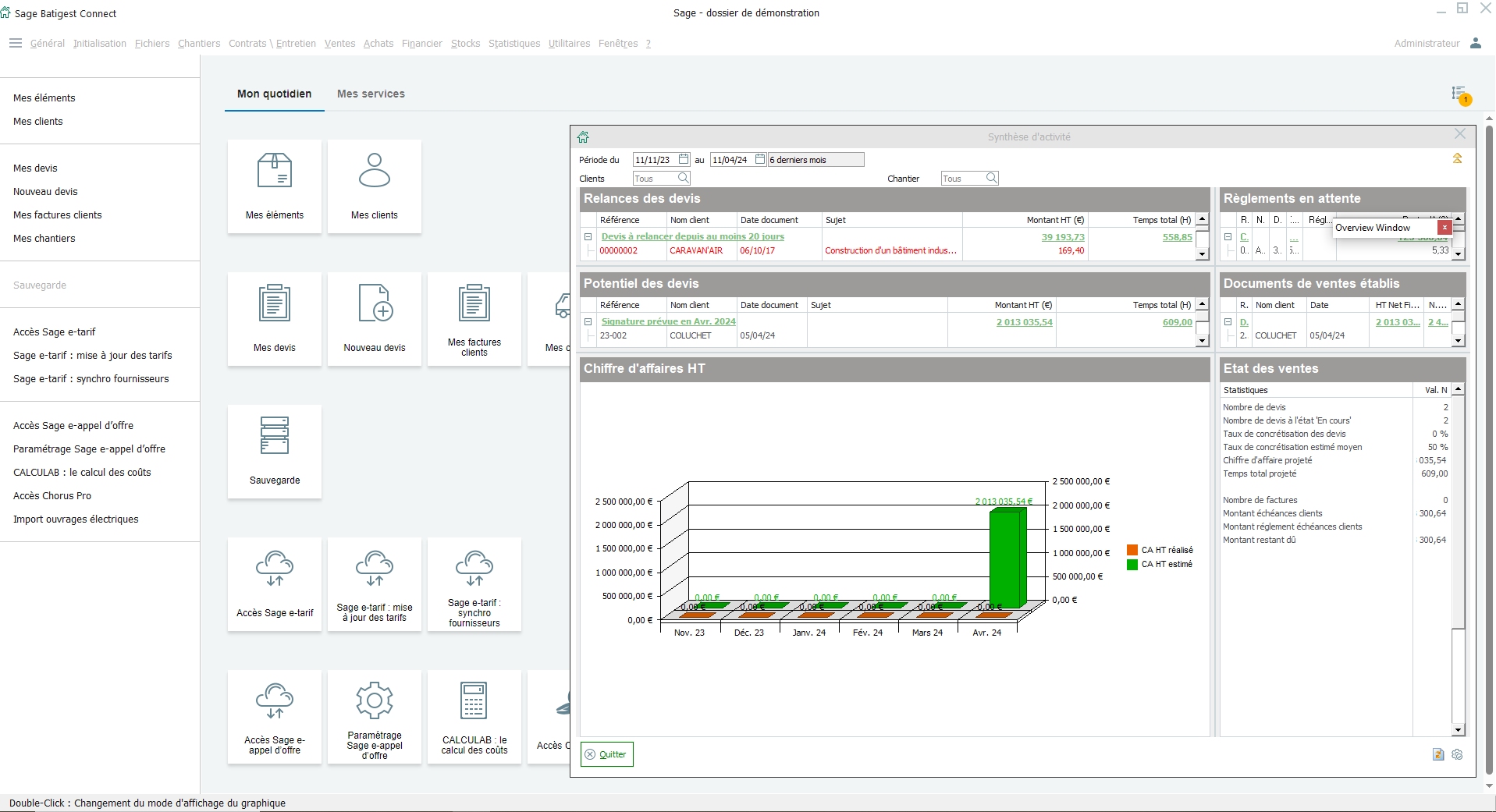This screenshot has width=1496, height=812.
Task: Click sidebar link Accès Chorus Pro
Action: point(52,495)
